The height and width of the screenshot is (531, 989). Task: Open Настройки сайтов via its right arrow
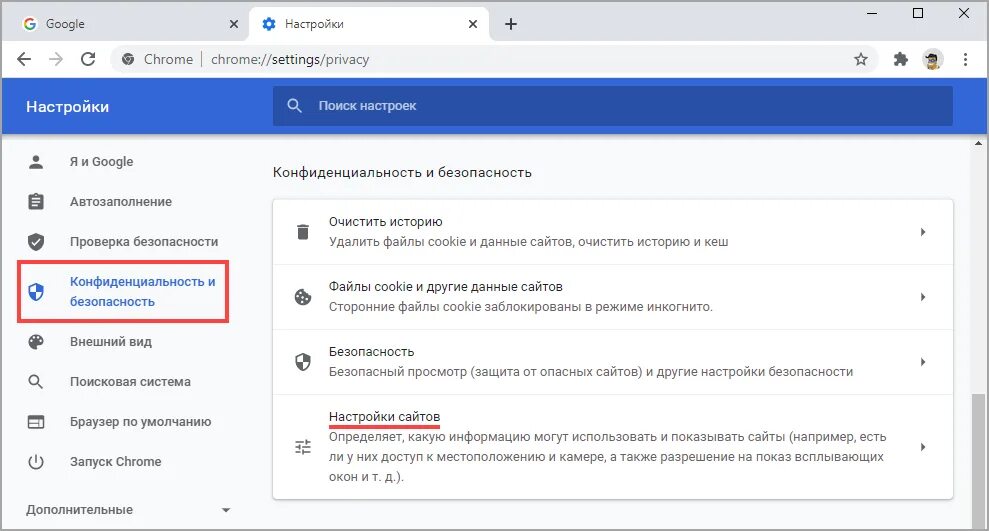pos(923,447)
